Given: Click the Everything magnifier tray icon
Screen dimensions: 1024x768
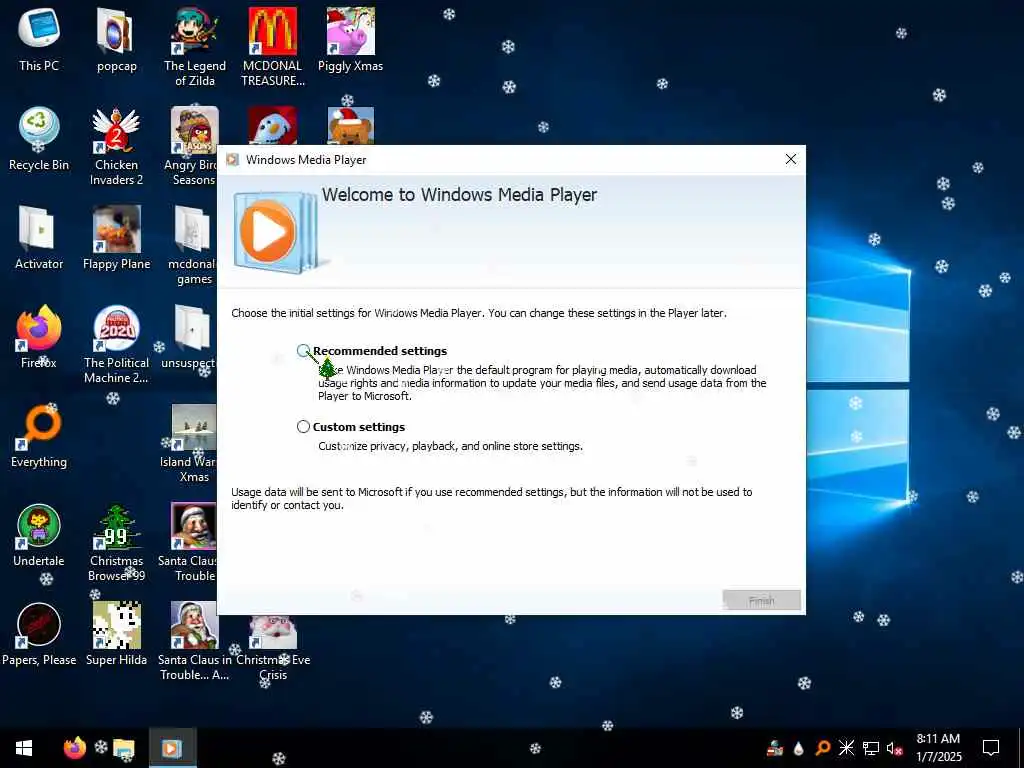Looking at the screenshot, I should (822, 748).
